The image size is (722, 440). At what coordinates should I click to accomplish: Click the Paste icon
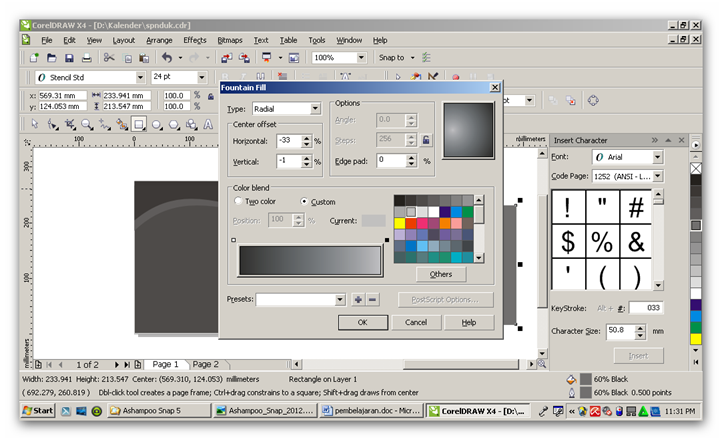[x=144, y=58]
